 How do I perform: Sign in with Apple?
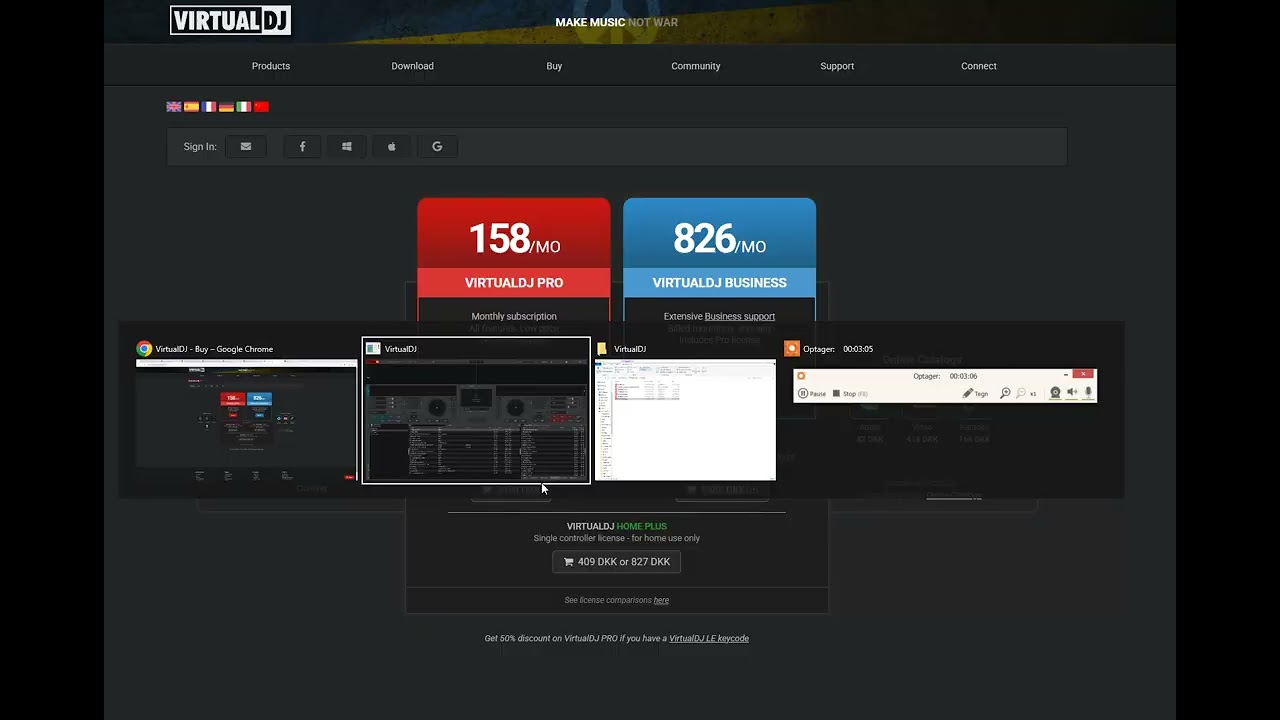[392, 147]
